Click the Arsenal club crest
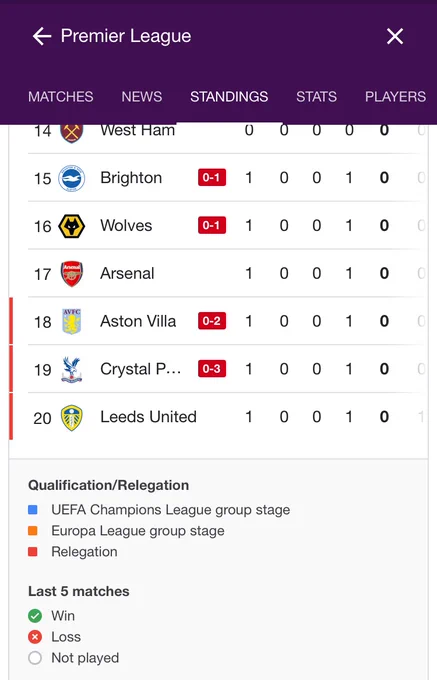Viewport: 437px width, 680px height. point(72,274)
